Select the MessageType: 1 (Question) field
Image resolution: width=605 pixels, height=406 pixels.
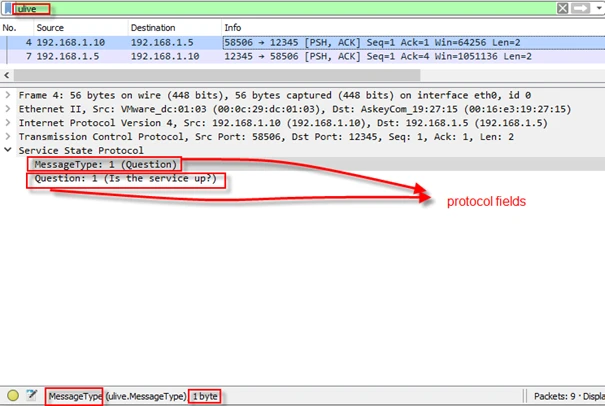coord(105,164)
